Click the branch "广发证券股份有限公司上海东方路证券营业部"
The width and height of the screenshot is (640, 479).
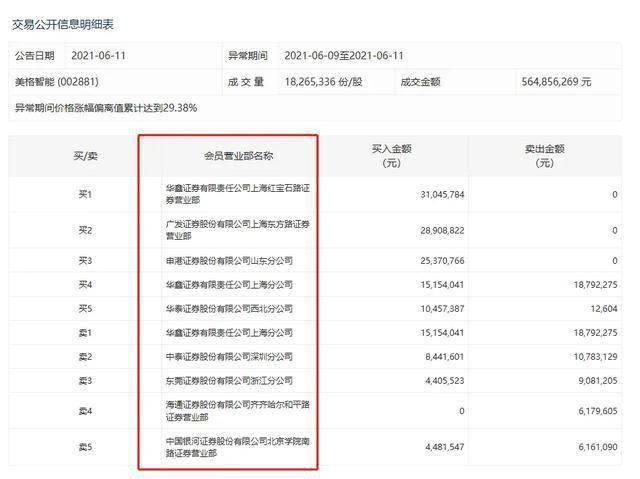tap(238, 230)
